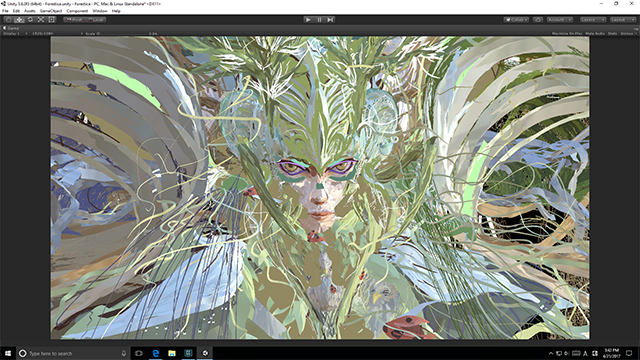Click the taskbar clock and date
640x360 pixels.
pos(611,353)
